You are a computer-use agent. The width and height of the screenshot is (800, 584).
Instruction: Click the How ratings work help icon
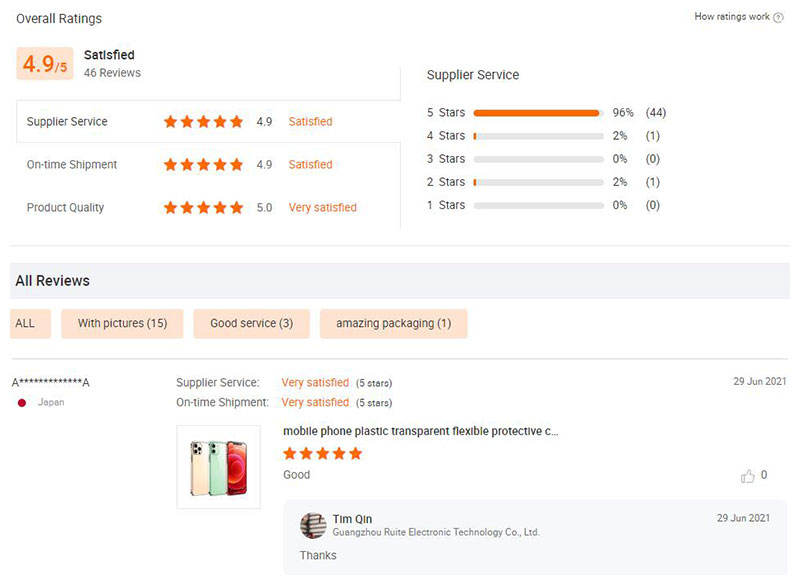pos(778,17)
